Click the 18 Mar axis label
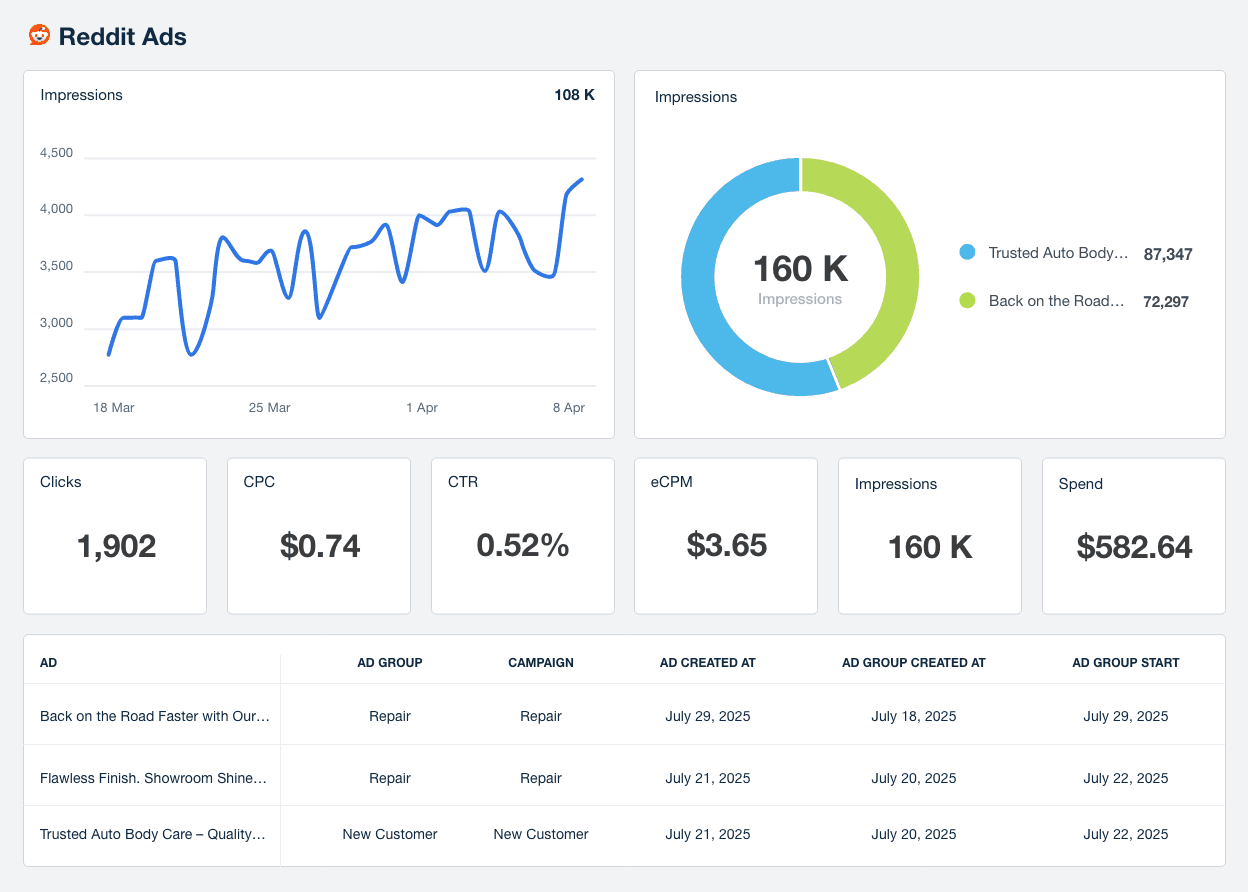Viewport: 1248px width, 892px height. coord(113,407)
